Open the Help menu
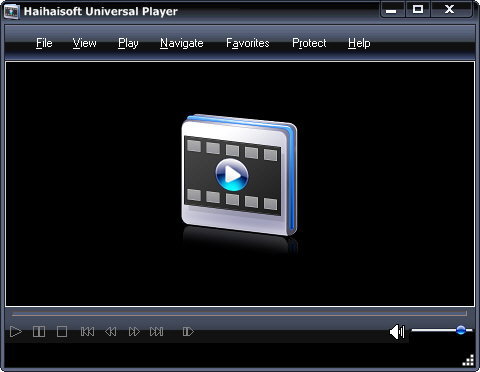Screen dimensions: 480x372 [x=359, y=43]
